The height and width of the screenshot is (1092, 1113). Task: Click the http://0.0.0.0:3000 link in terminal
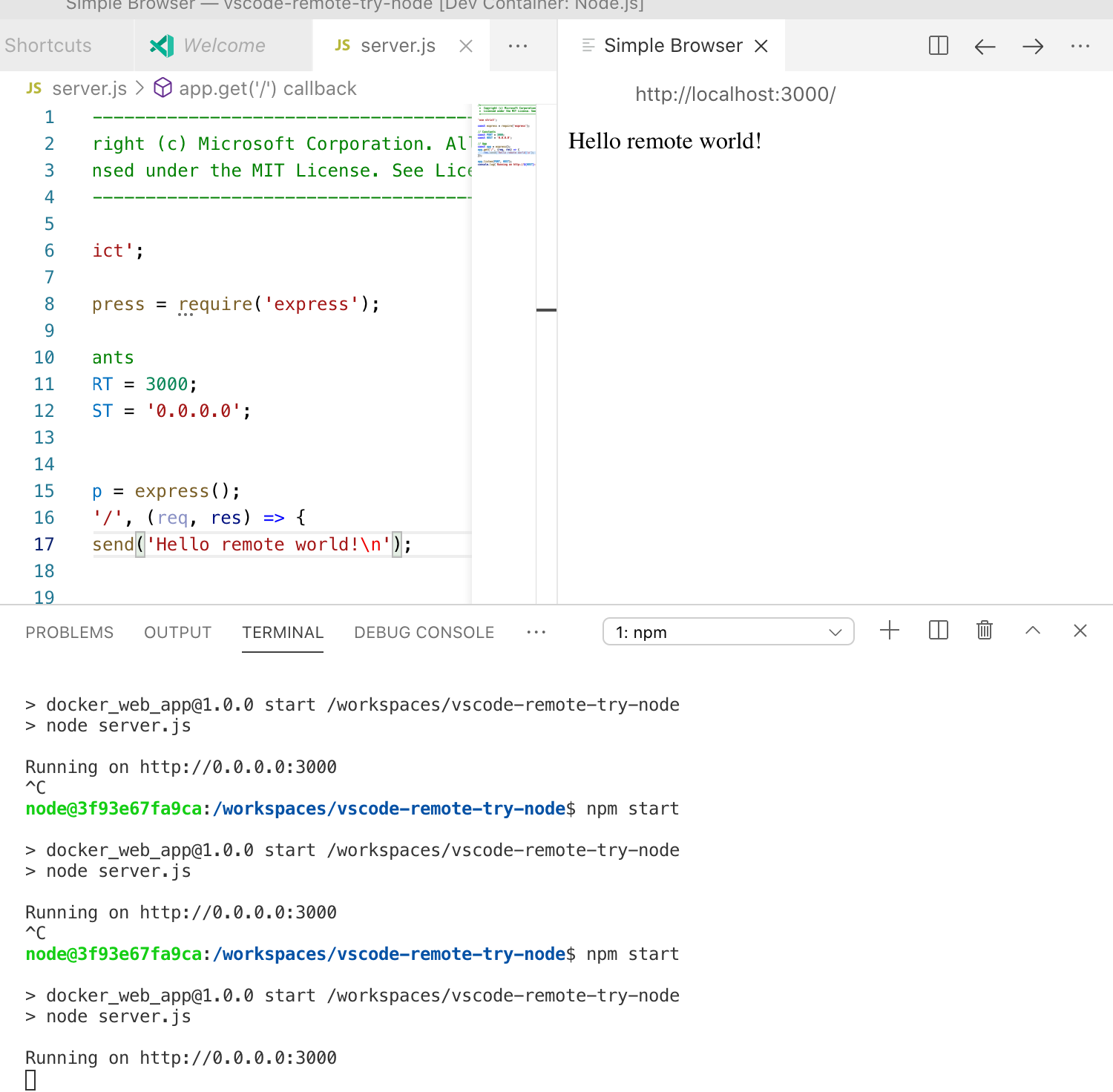click(x=237, y=1057)
